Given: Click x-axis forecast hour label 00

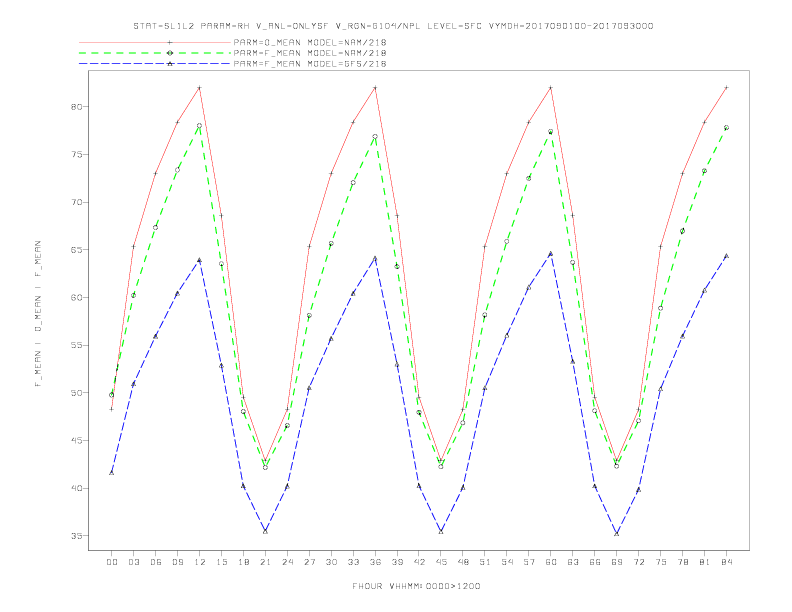Looking at the screenshot, I should tap(112, 562).
